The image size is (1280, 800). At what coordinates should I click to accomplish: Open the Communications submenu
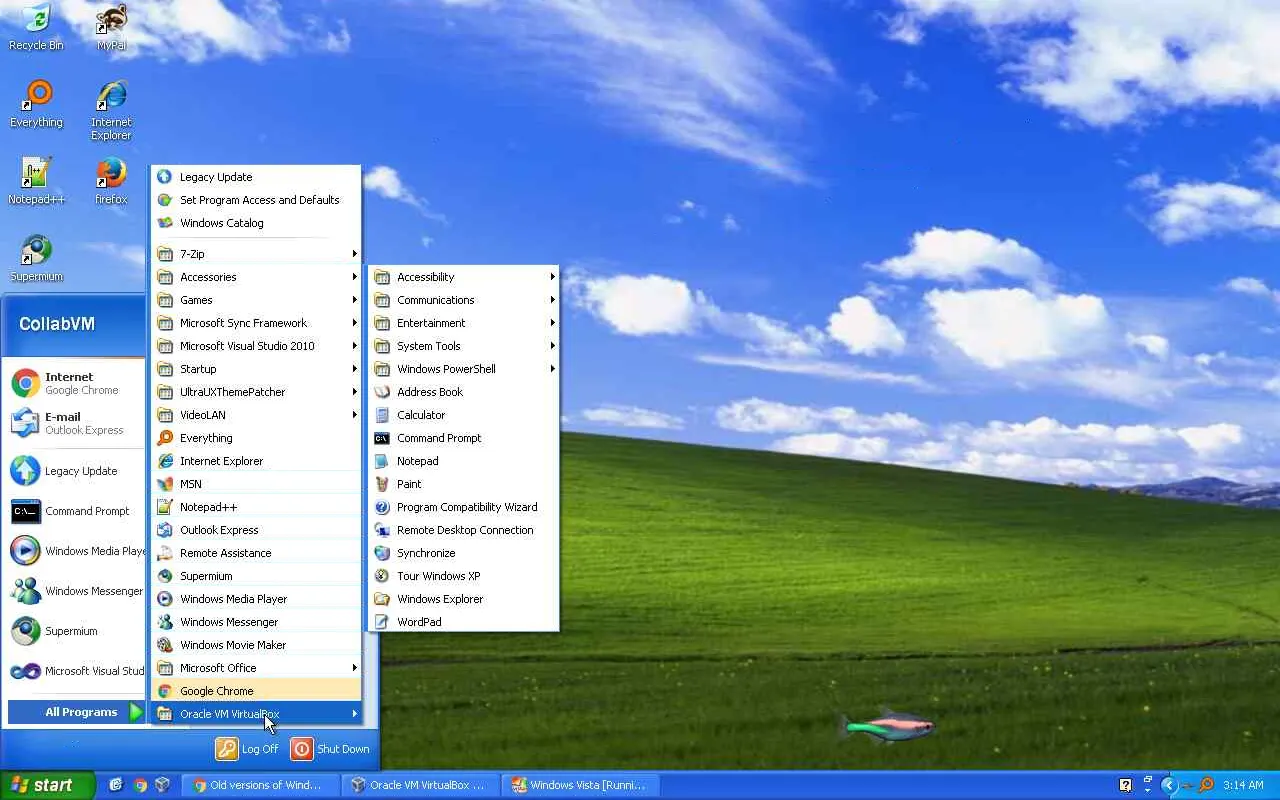464,300
